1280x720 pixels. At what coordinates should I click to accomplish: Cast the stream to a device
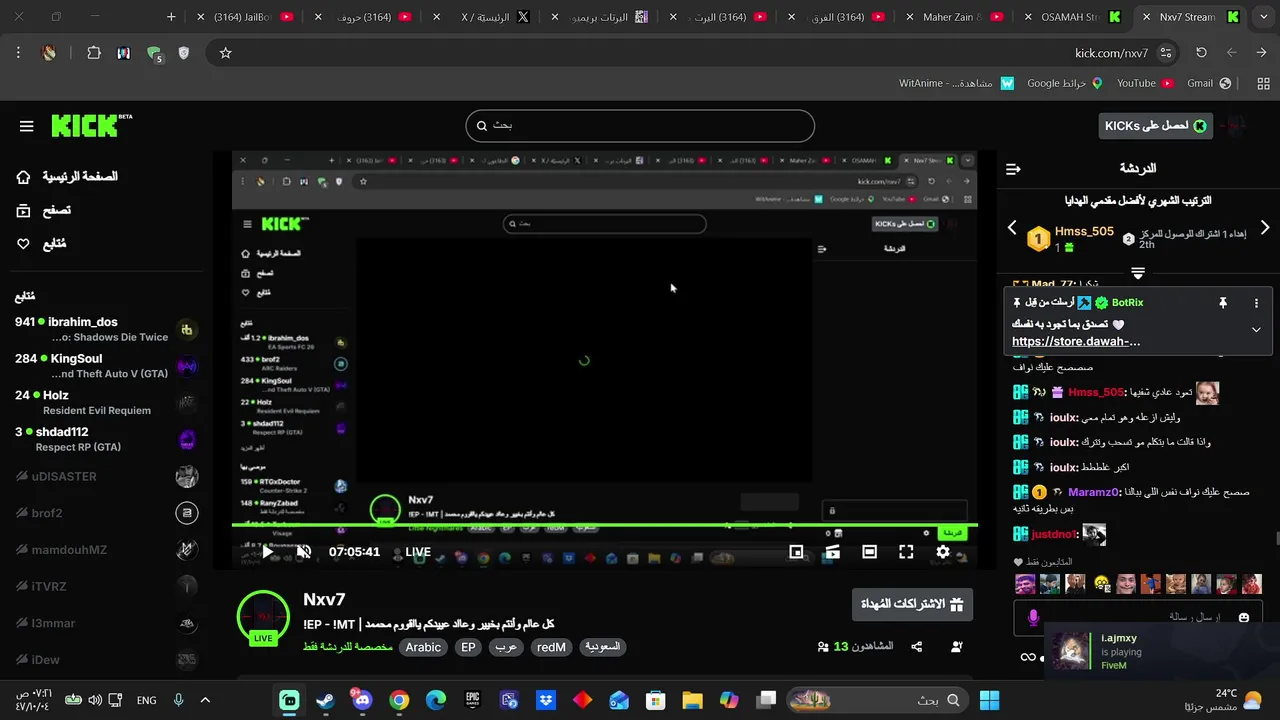(x=832, y=552)
